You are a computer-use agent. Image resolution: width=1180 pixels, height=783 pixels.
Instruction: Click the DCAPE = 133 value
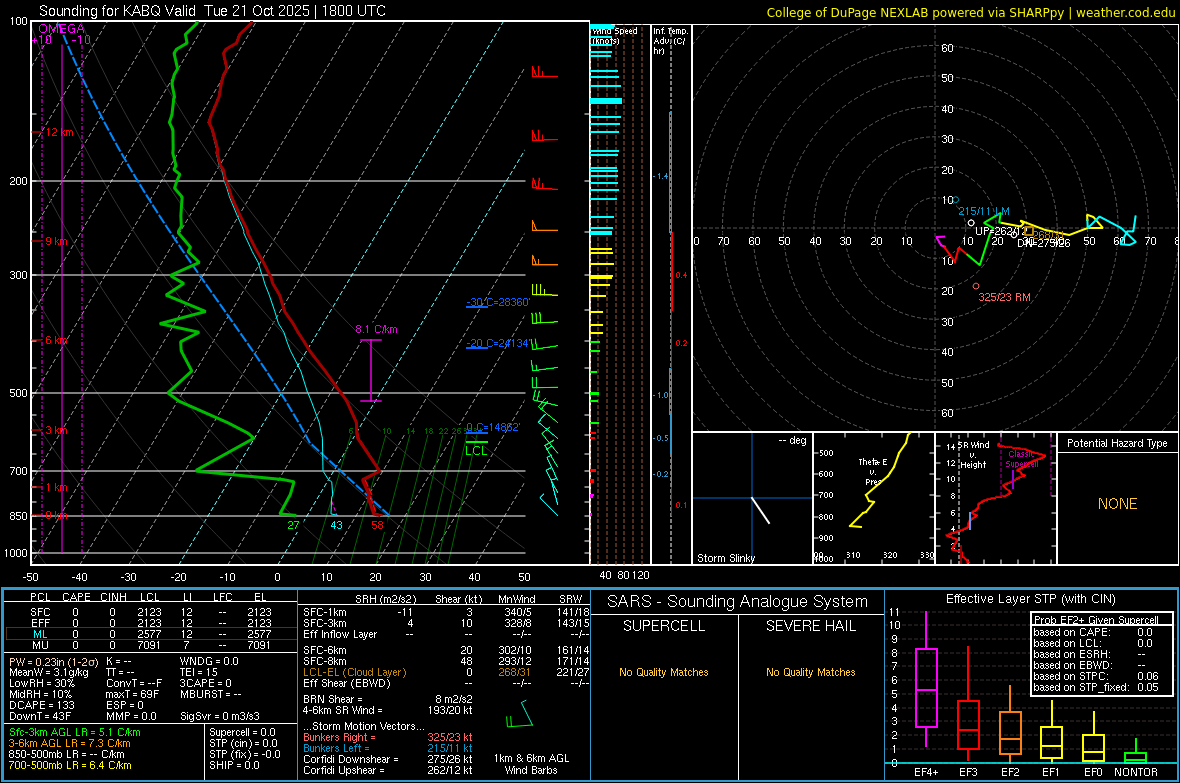41,705
